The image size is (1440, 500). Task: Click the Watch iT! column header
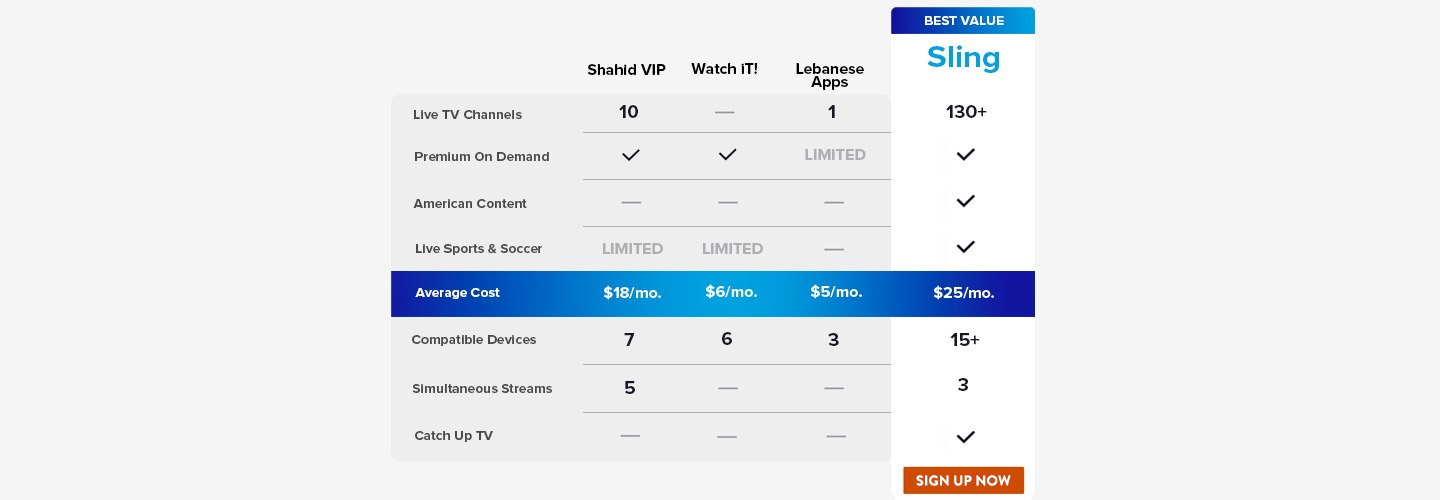tap(724, 69)
